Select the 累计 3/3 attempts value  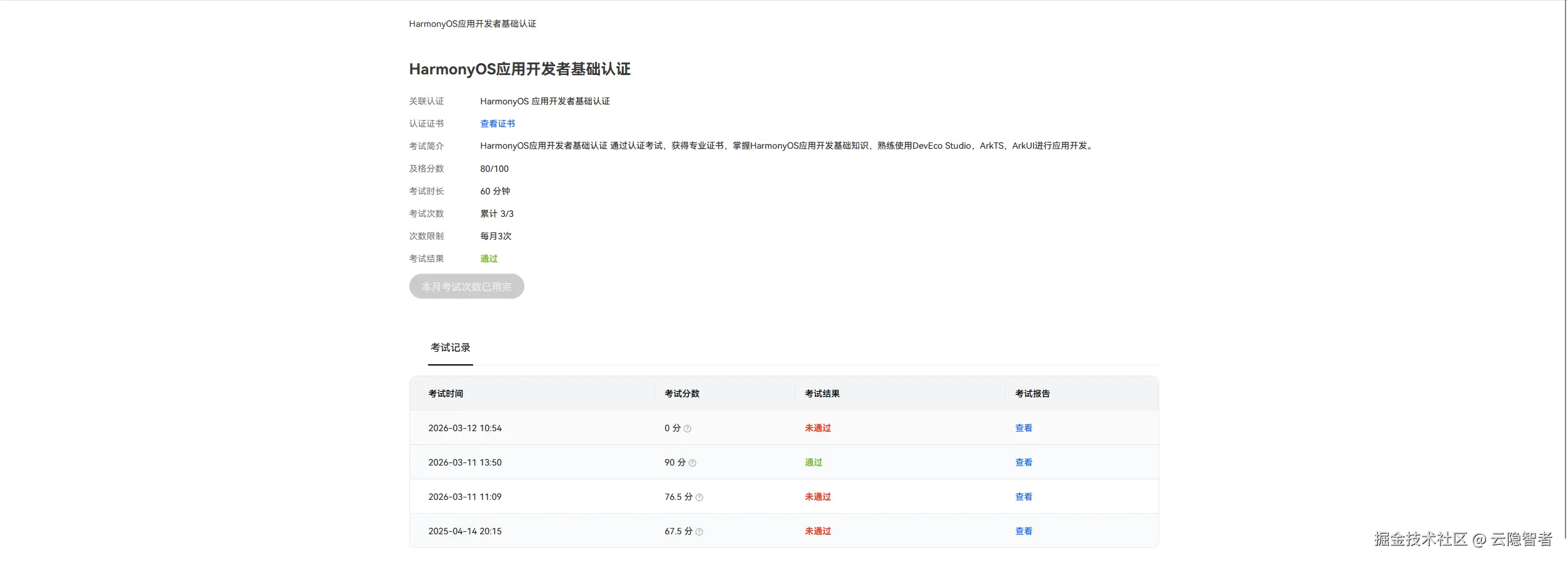pos(497,214)
